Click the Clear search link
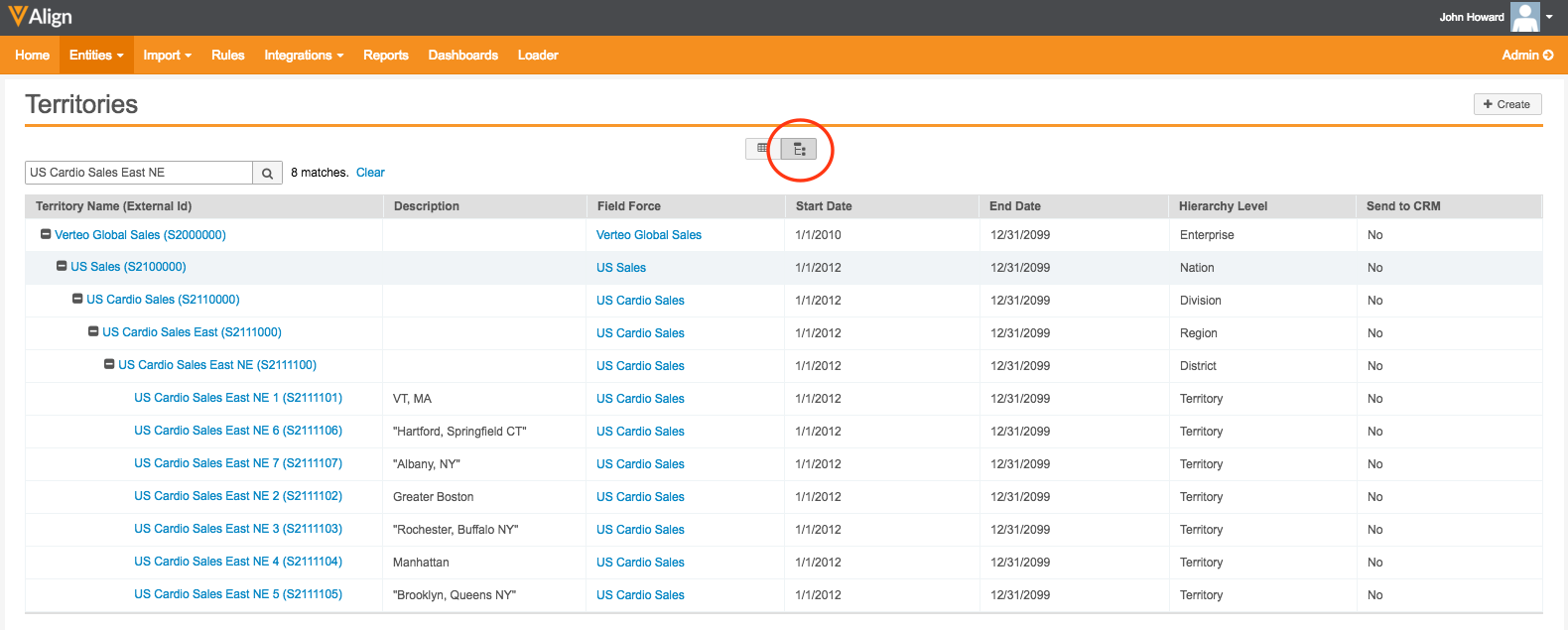The height and width of the screenshot is (630, 1568). click(x=370, y=173)
